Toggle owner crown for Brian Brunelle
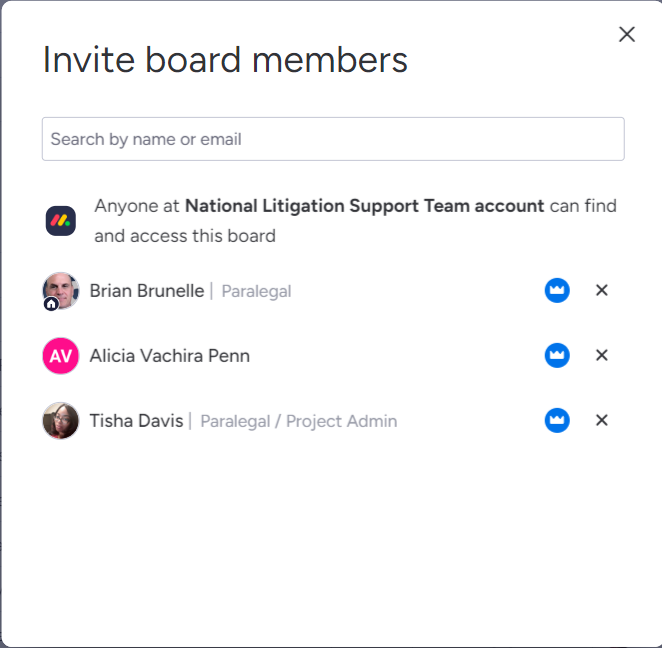 [557, 290]
